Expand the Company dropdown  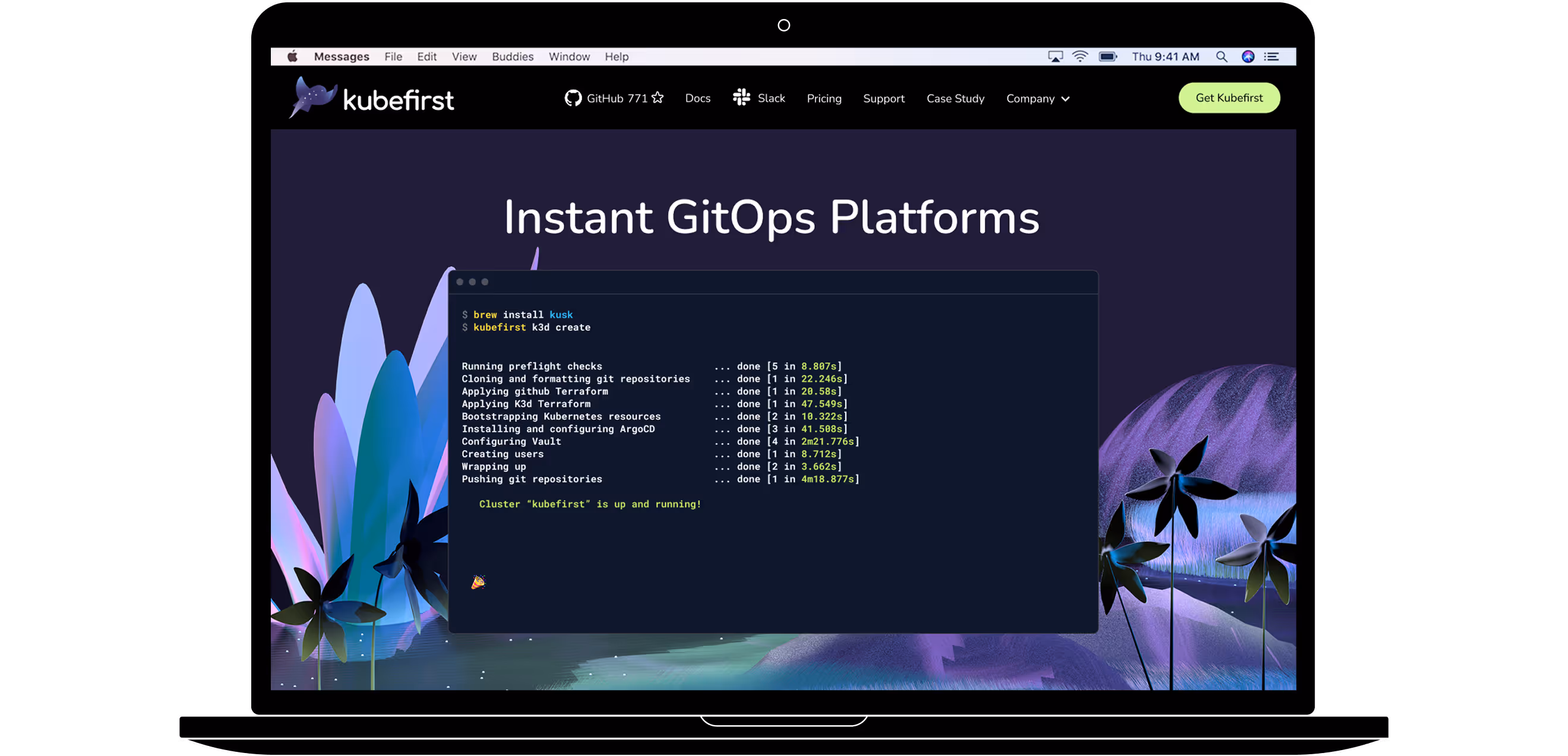(x=1038, y=99)
